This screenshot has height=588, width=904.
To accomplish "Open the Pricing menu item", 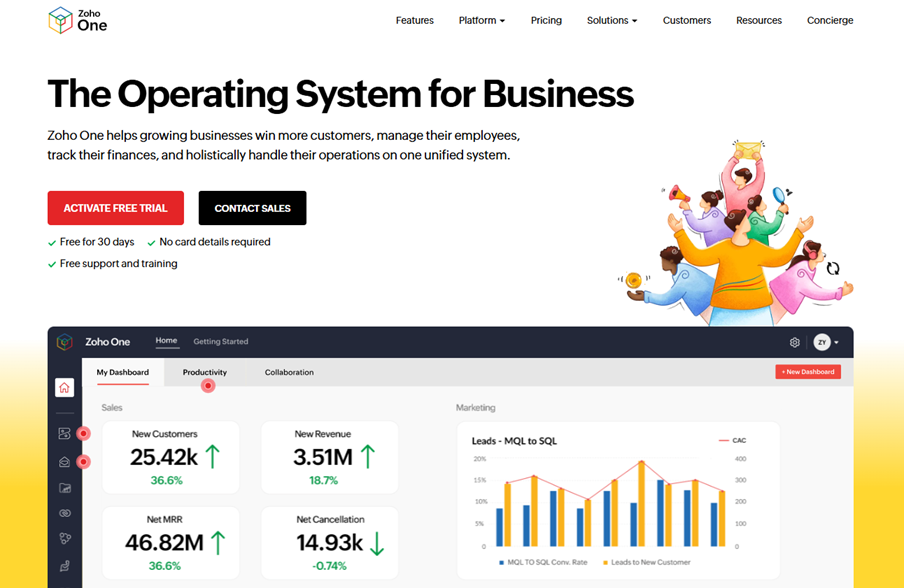I will point(546,19).
